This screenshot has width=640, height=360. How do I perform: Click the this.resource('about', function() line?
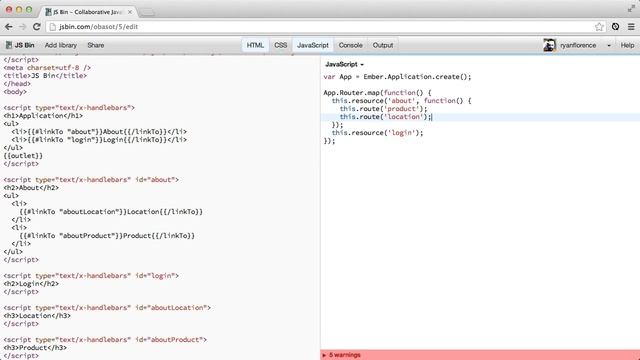[x=401, y=101]
